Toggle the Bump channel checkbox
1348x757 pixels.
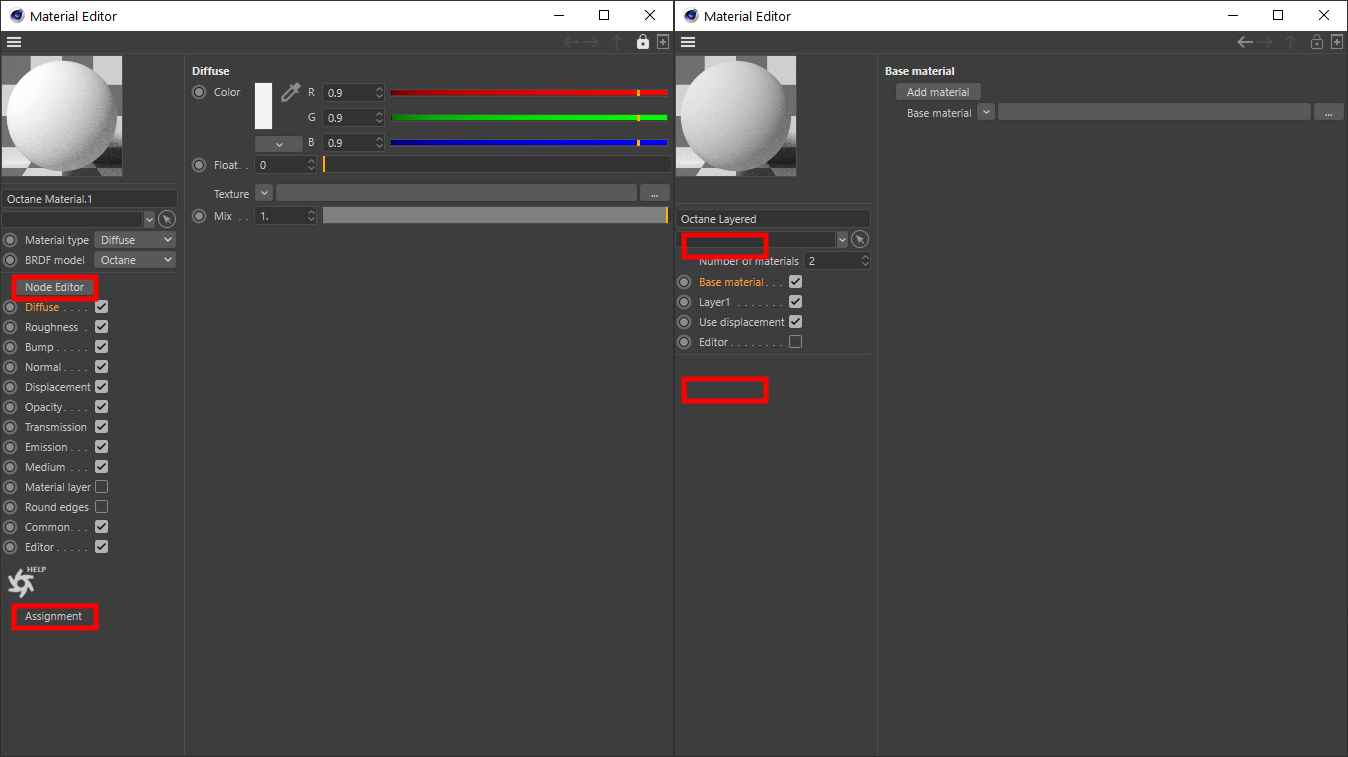point(101,347)
